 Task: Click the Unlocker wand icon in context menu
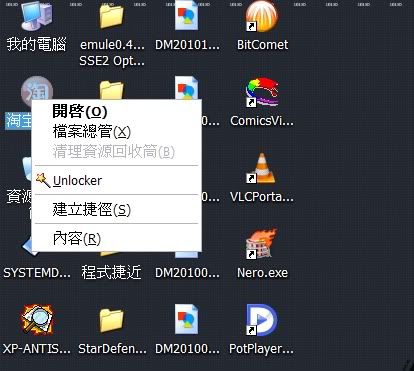click(43, 180)
